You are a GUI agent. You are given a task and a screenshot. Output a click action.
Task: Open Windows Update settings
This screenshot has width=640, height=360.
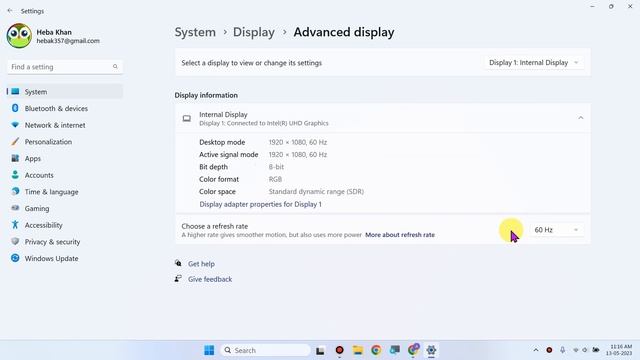point(65,259)
